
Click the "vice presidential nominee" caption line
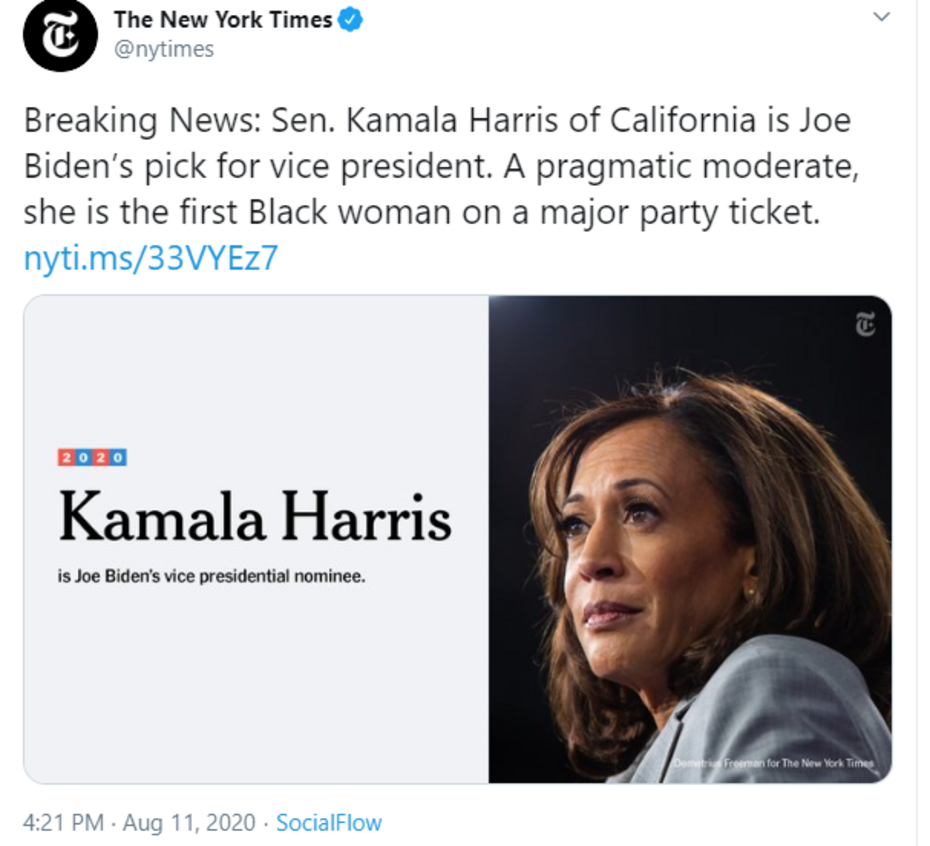point(212,577)
